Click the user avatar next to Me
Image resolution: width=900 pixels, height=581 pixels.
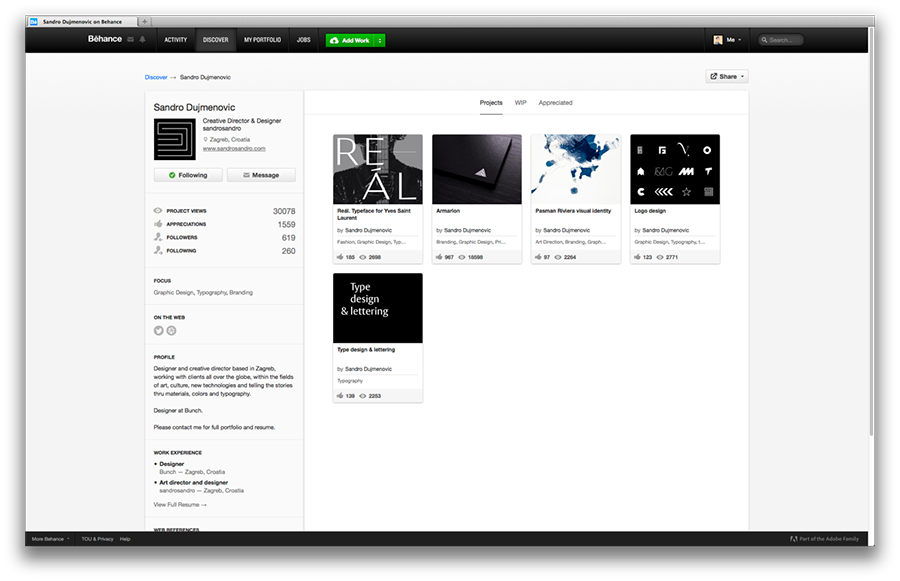(x=717, y=40)
